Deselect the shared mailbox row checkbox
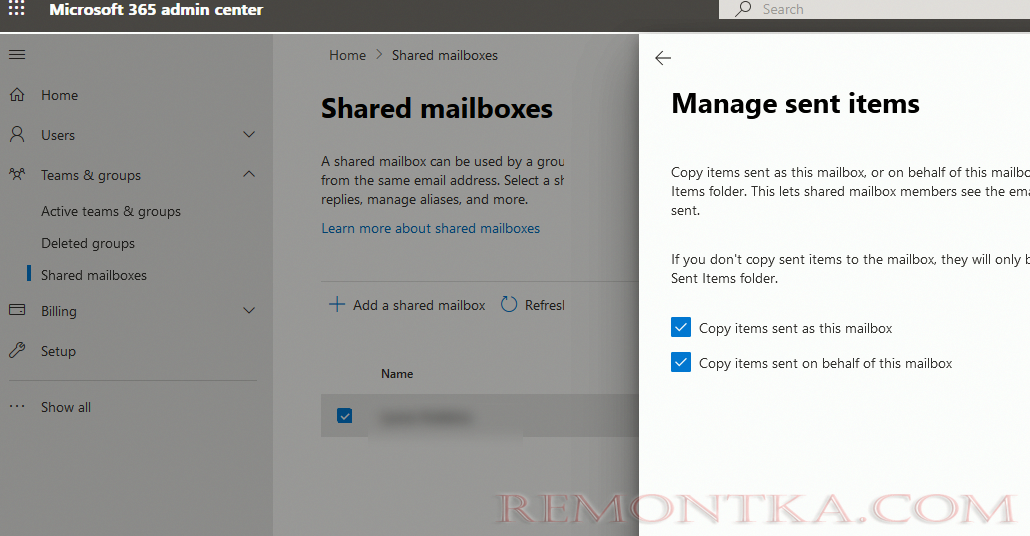 click(x=344, y=415)
